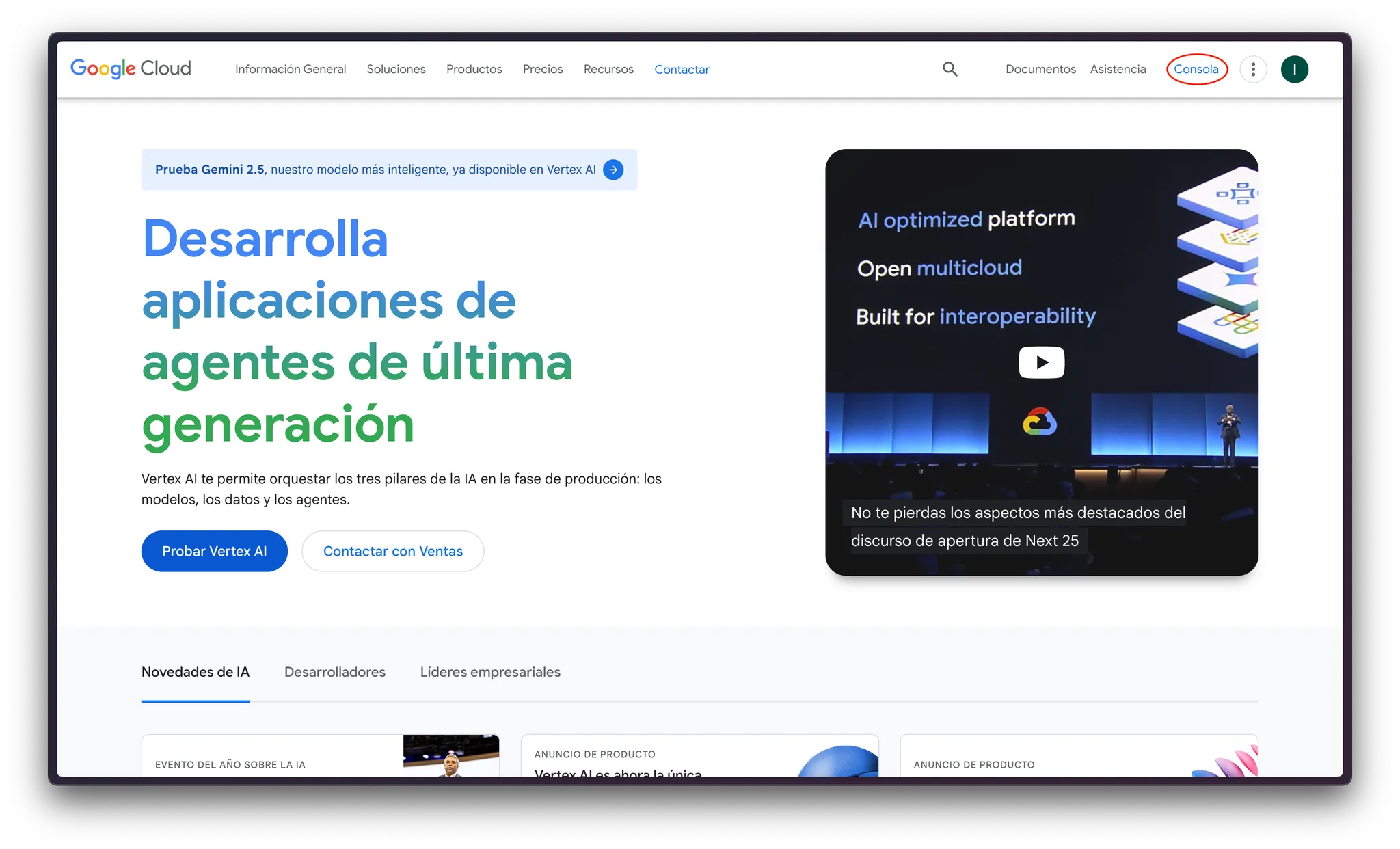The image size is (1400, 849).
Task: Click the Contactar navigation link
Action: click(682, 69)
